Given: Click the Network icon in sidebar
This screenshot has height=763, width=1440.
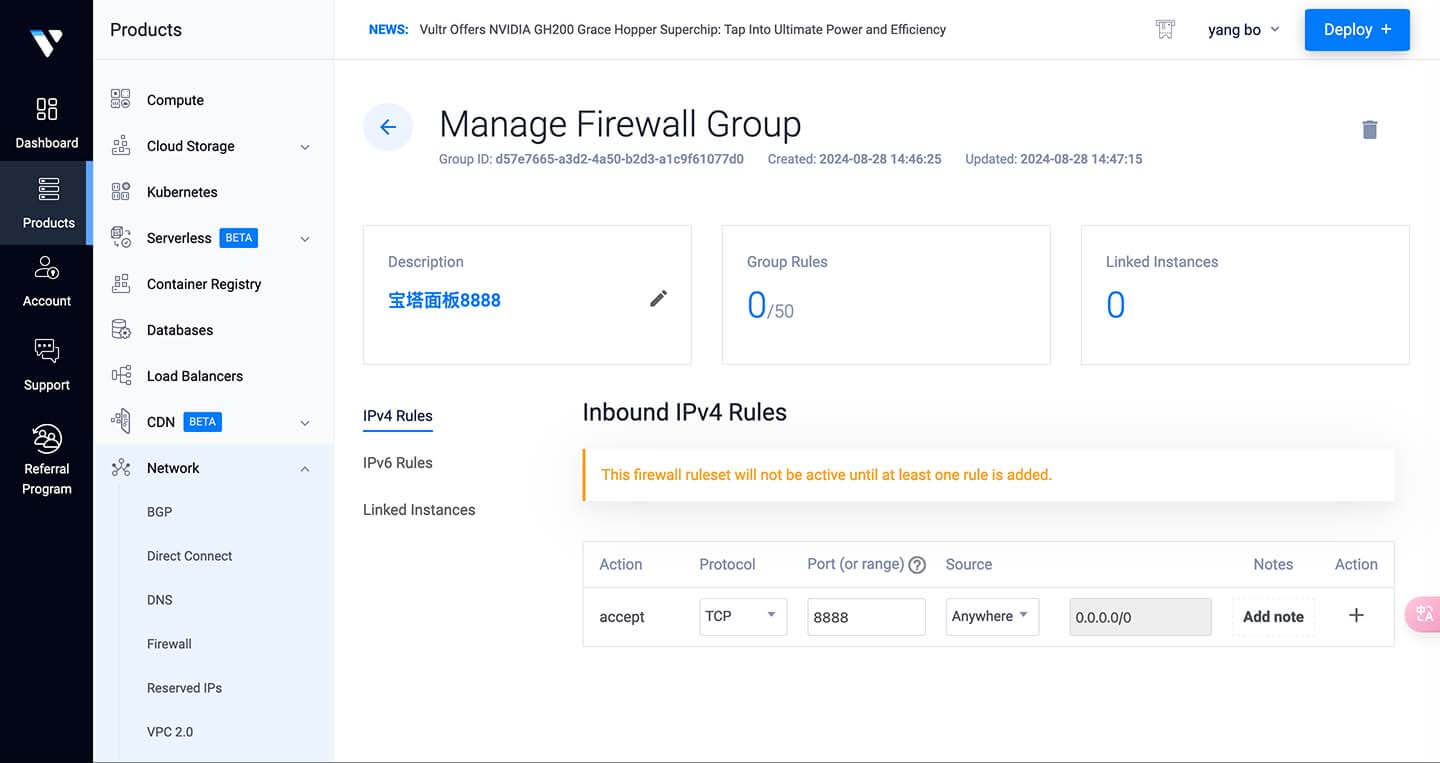Looking at the screenshot, I should point(121,467).
